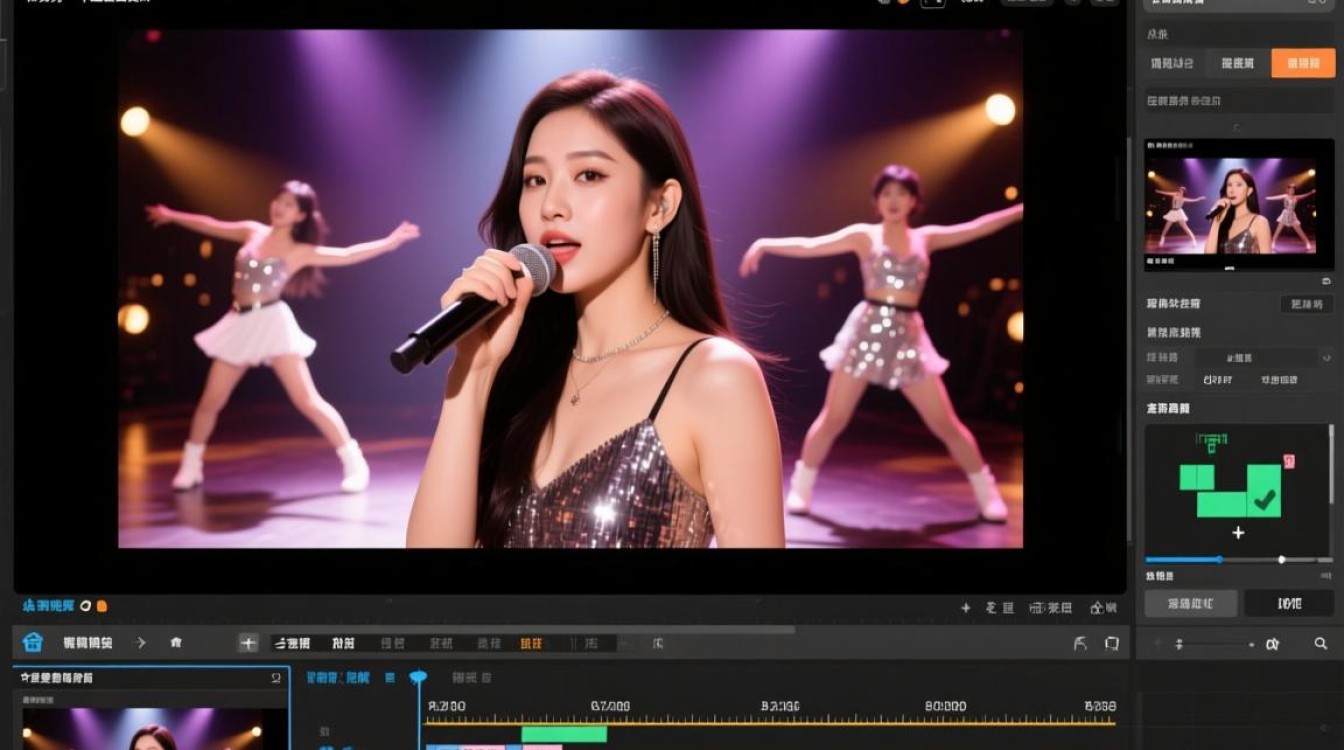
Task: Click the magnifying glass search icon
Action: (1322, 645)
